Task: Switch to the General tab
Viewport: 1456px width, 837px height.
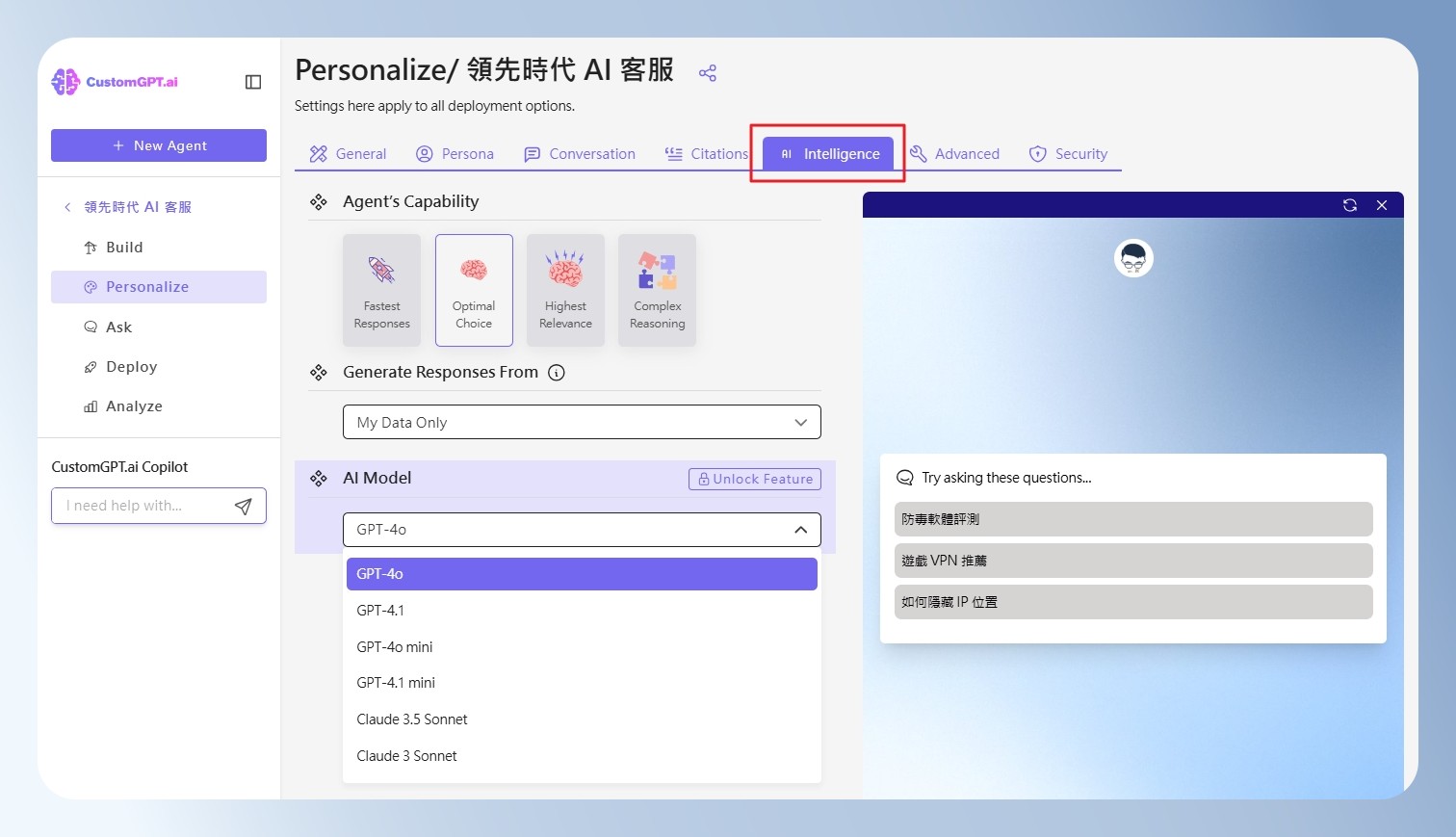Action: (x=348, y=154)
